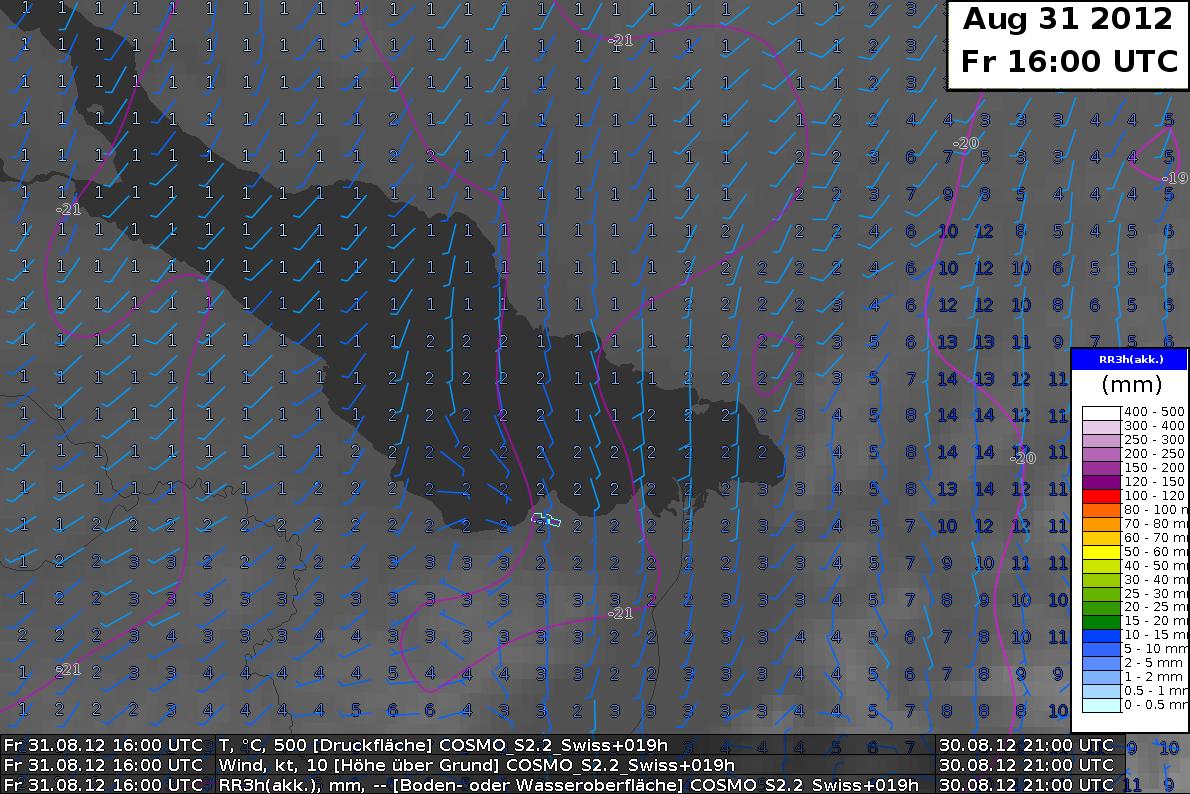Click the Fr 16:00 UTC time label
Viewport: 1190px width, 794px height.
click(x=1067, y=61)
